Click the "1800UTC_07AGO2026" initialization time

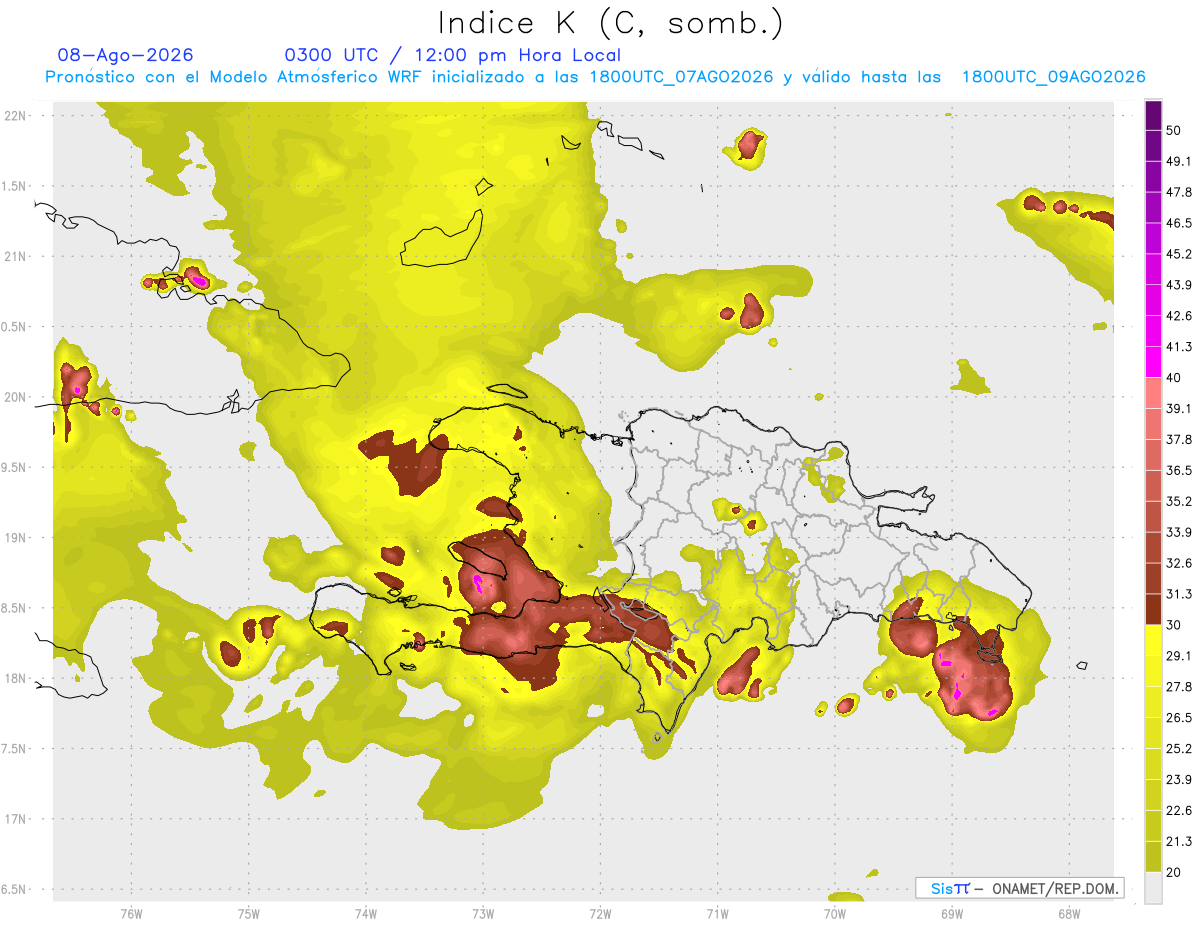tap(682, 77)
